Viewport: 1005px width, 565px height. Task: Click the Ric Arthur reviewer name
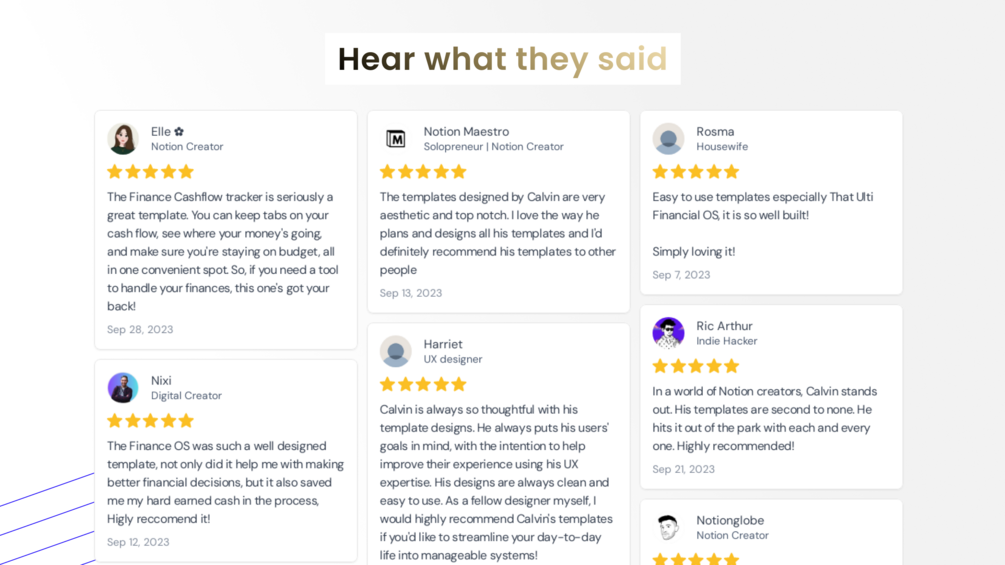[724, 326]
